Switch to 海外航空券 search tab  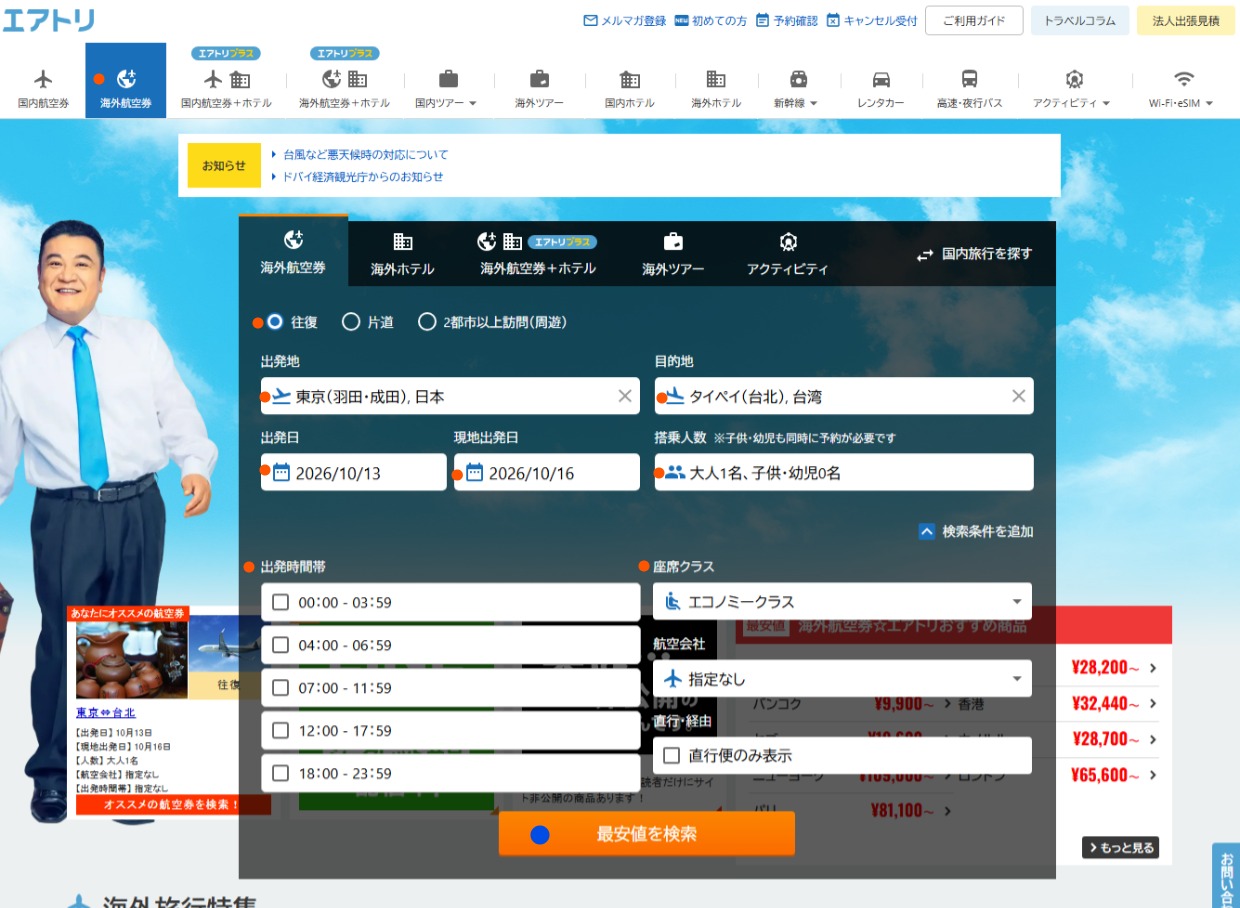pyautogui.click(x=293, y=252)
